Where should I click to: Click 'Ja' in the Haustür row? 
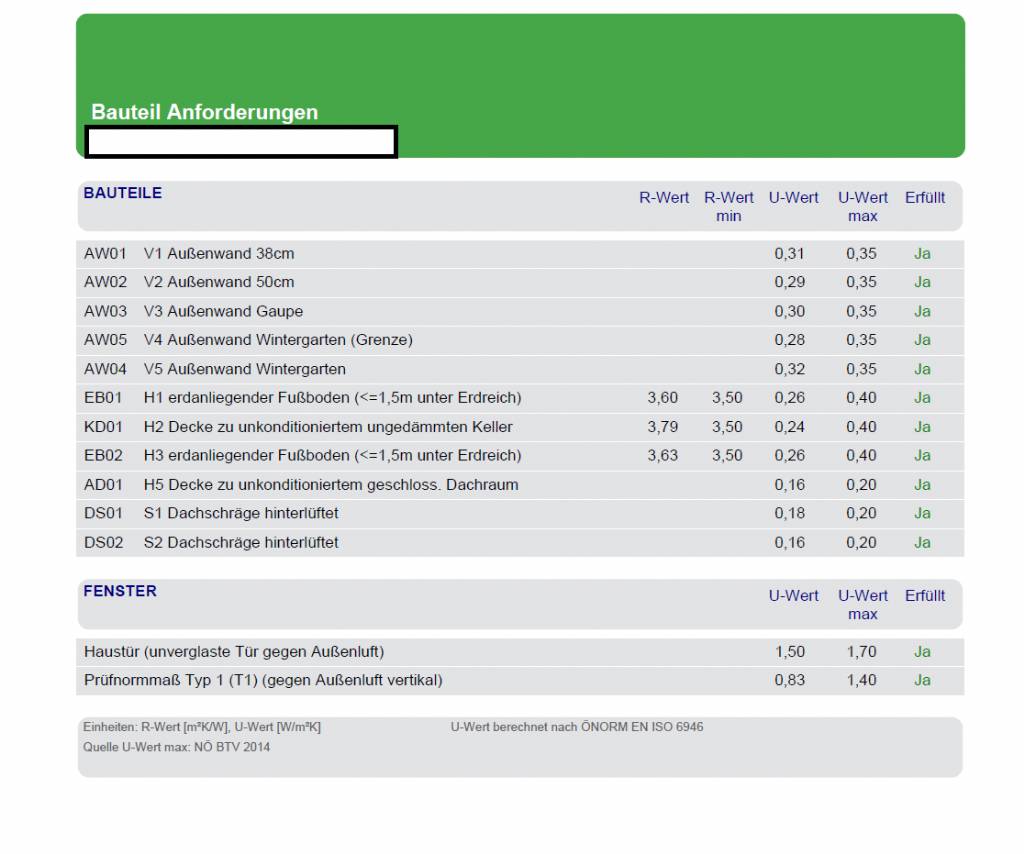tap(922, 652)
